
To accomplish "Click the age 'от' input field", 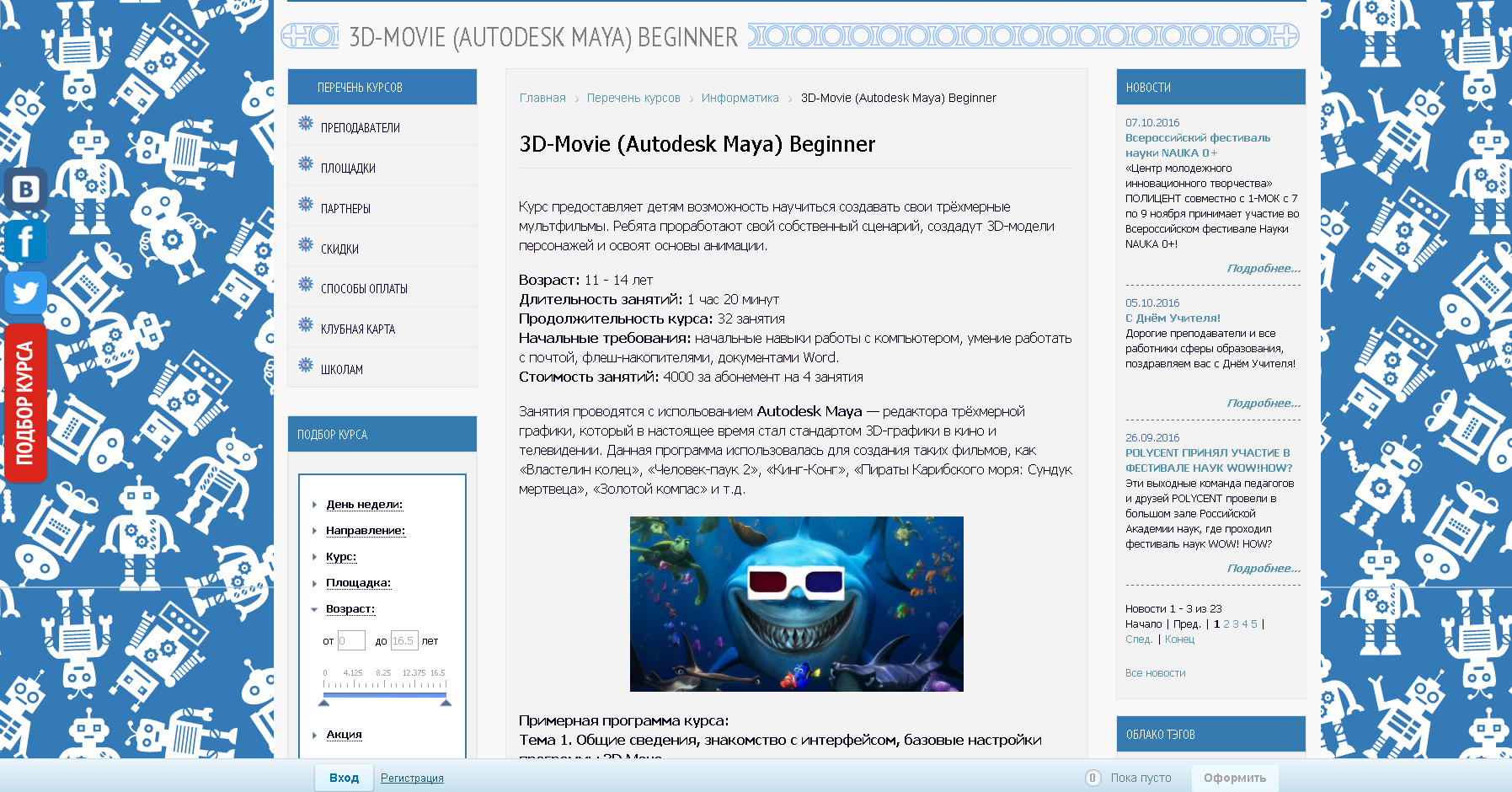I will (351, 640).
